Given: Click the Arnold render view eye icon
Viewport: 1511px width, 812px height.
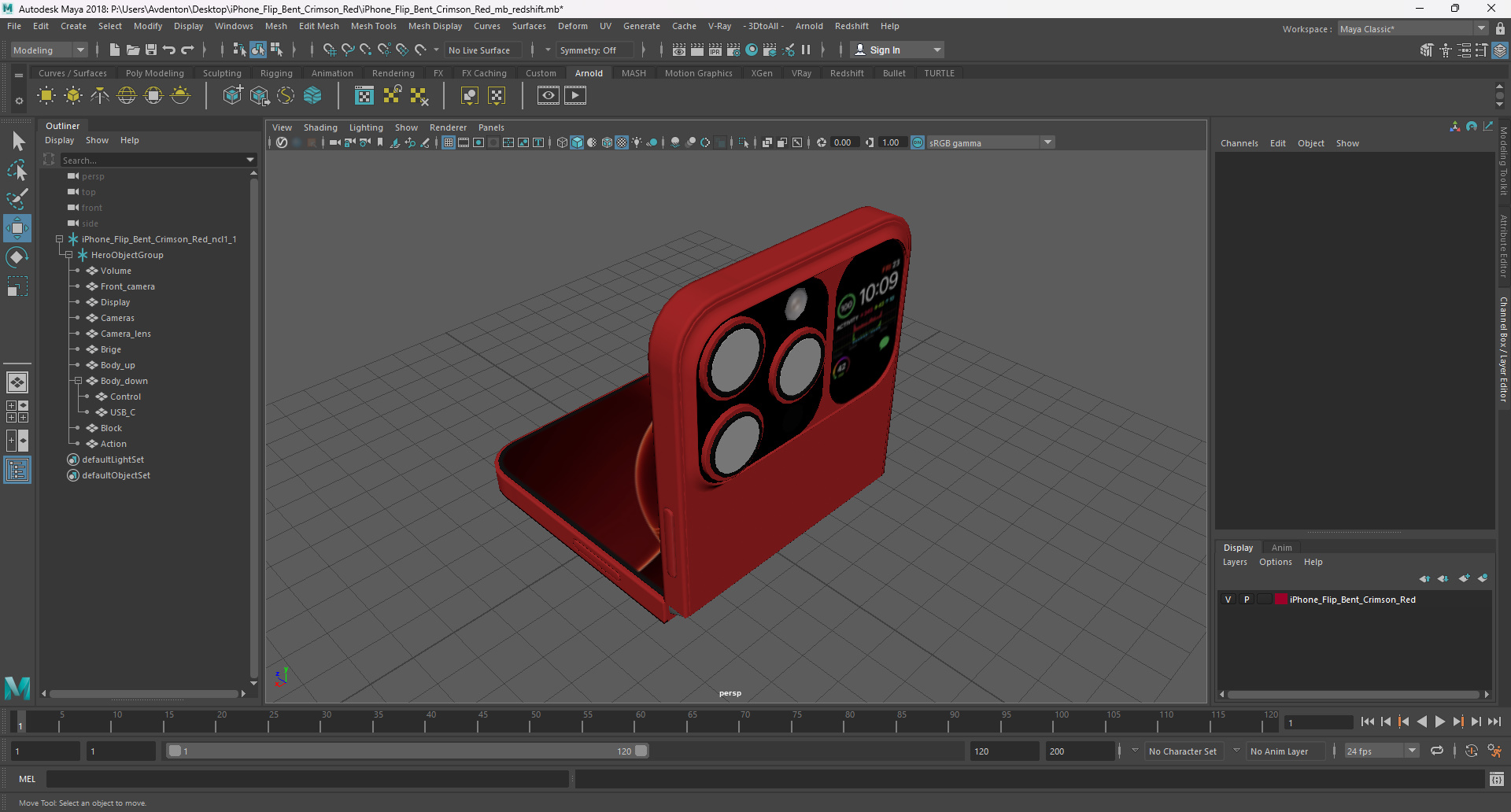Looking at the screenshot, I should click(x=549, y=96).
